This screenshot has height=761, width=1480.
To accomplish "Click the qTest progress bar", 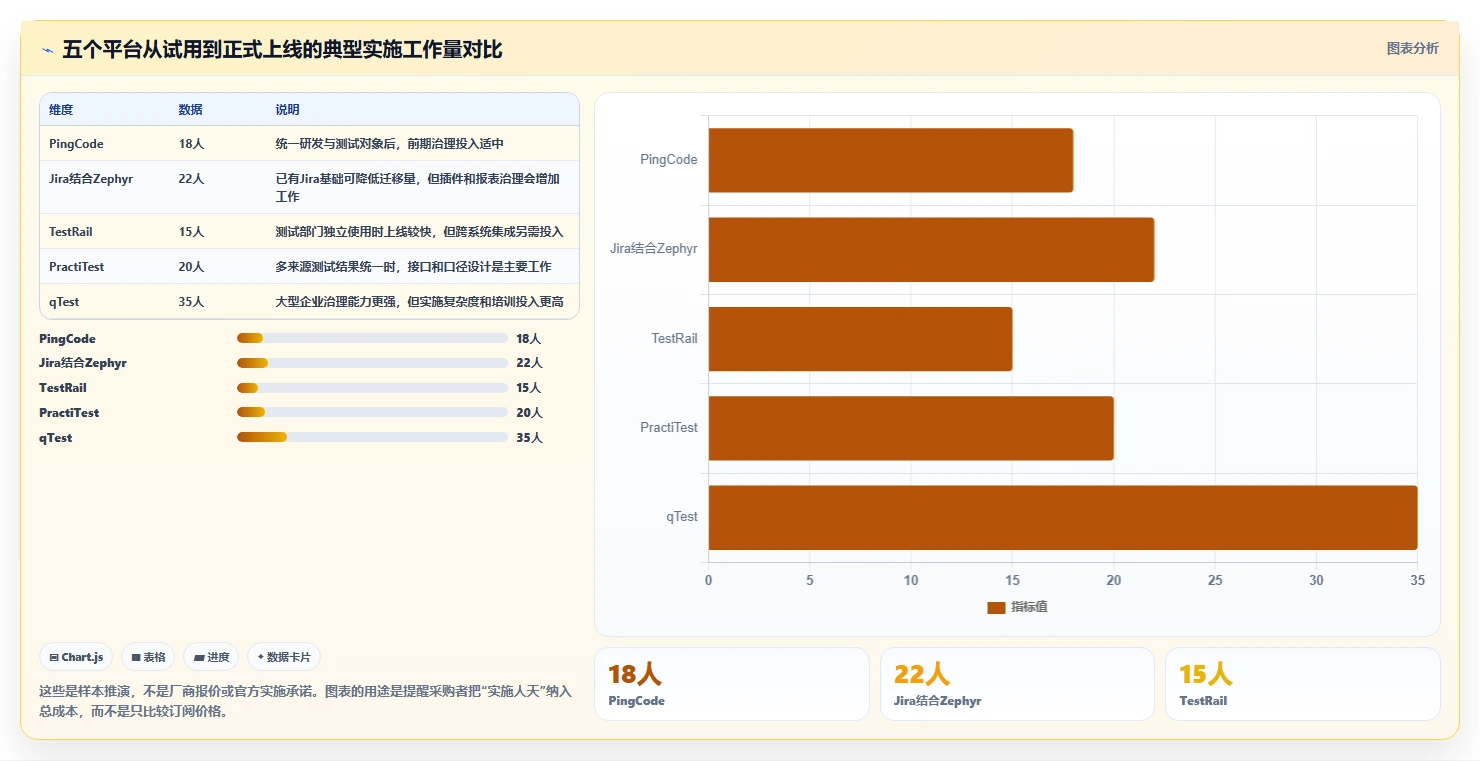I will click(x=372, y=437).
